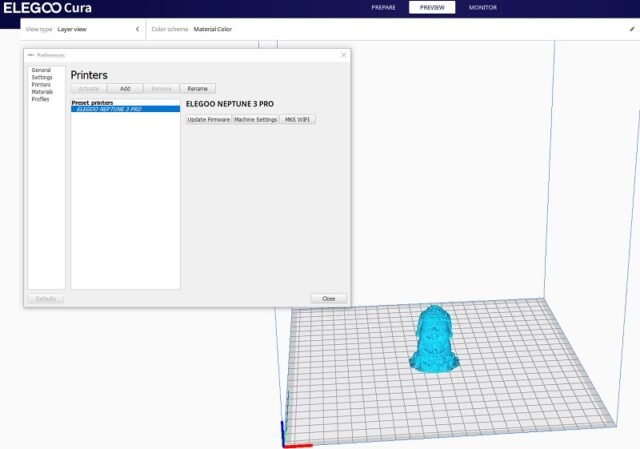Click the ELEGOO Cura logo
The width and height of the screenshot is (640, 449).
(x=47, y=8)
